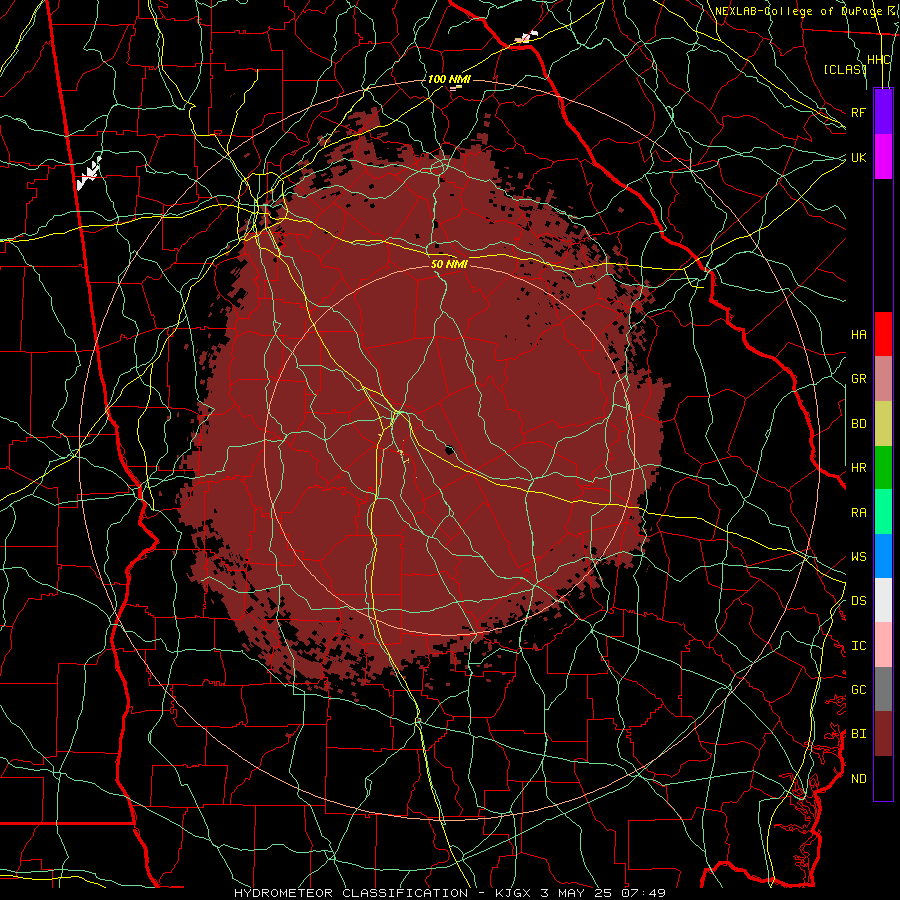
Task: Click the 100 NMI range ring label
Action: click(x=449, y=79)
